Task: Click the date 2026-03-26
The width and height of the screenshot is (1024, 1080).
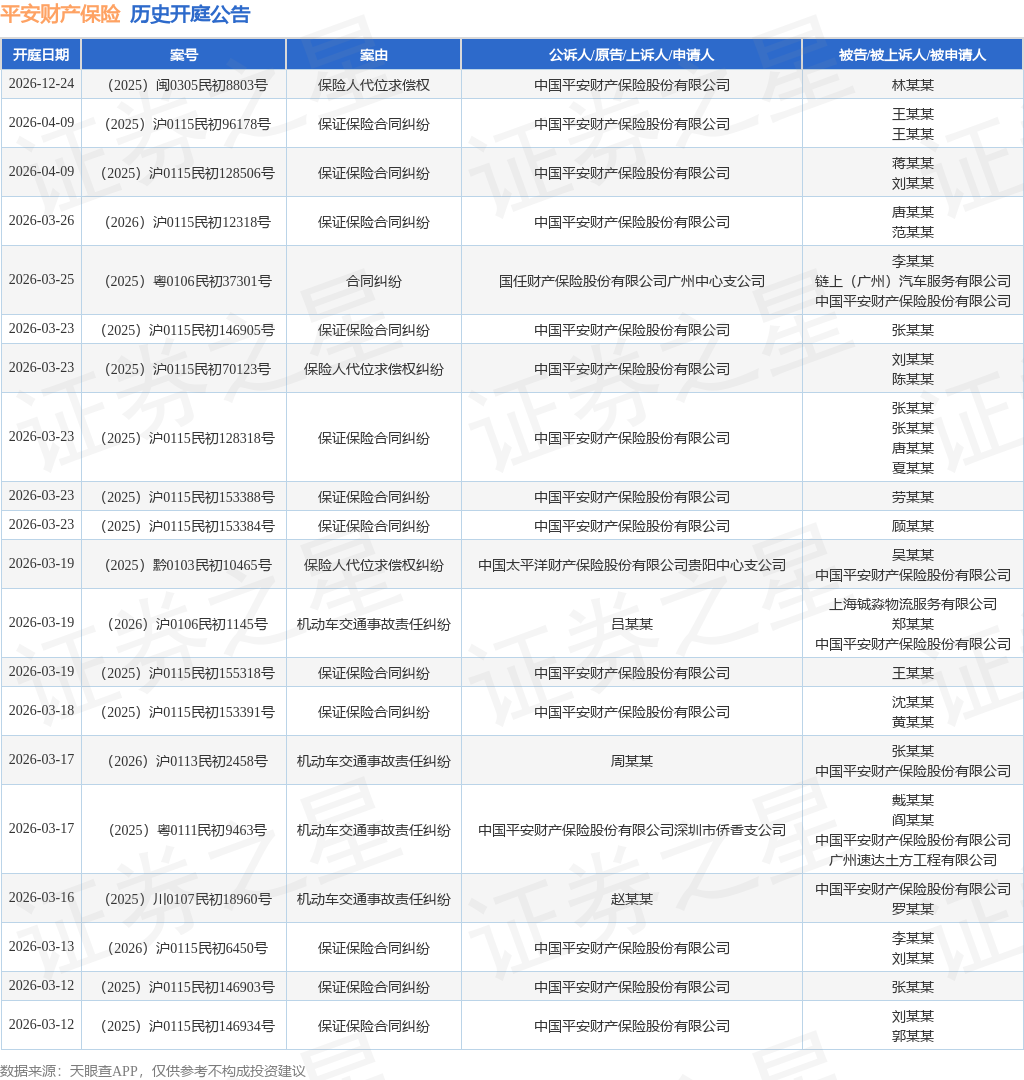Action: (41, 220)
